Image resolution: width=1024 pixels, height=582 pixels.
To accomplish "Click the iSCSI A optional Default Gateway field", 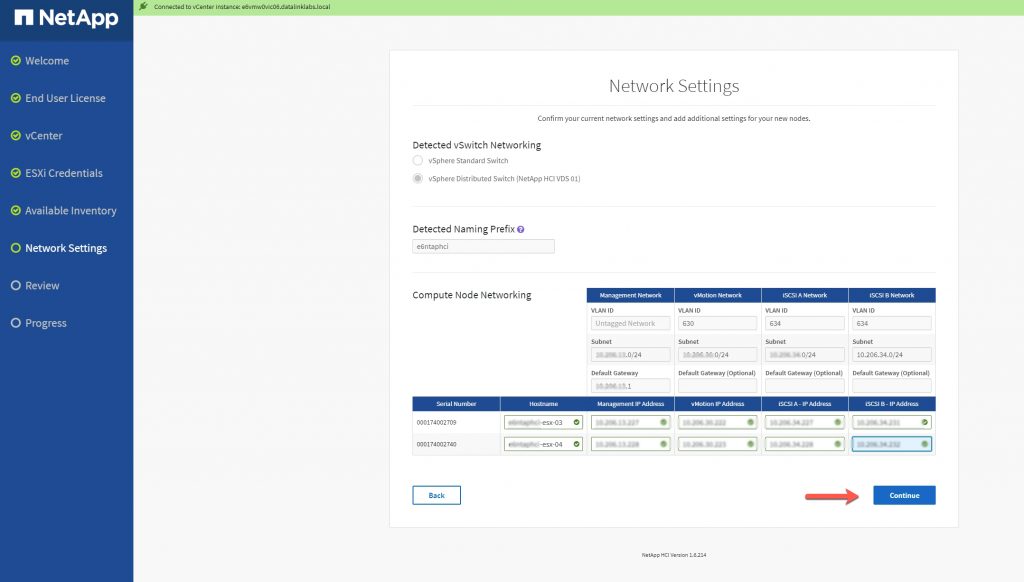I will click(805, 386).
